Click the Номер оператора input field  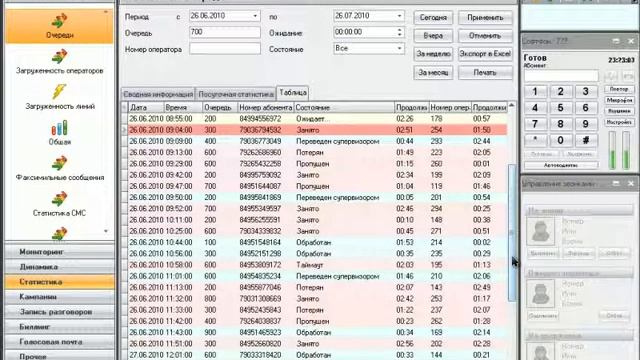pos(225,49)
